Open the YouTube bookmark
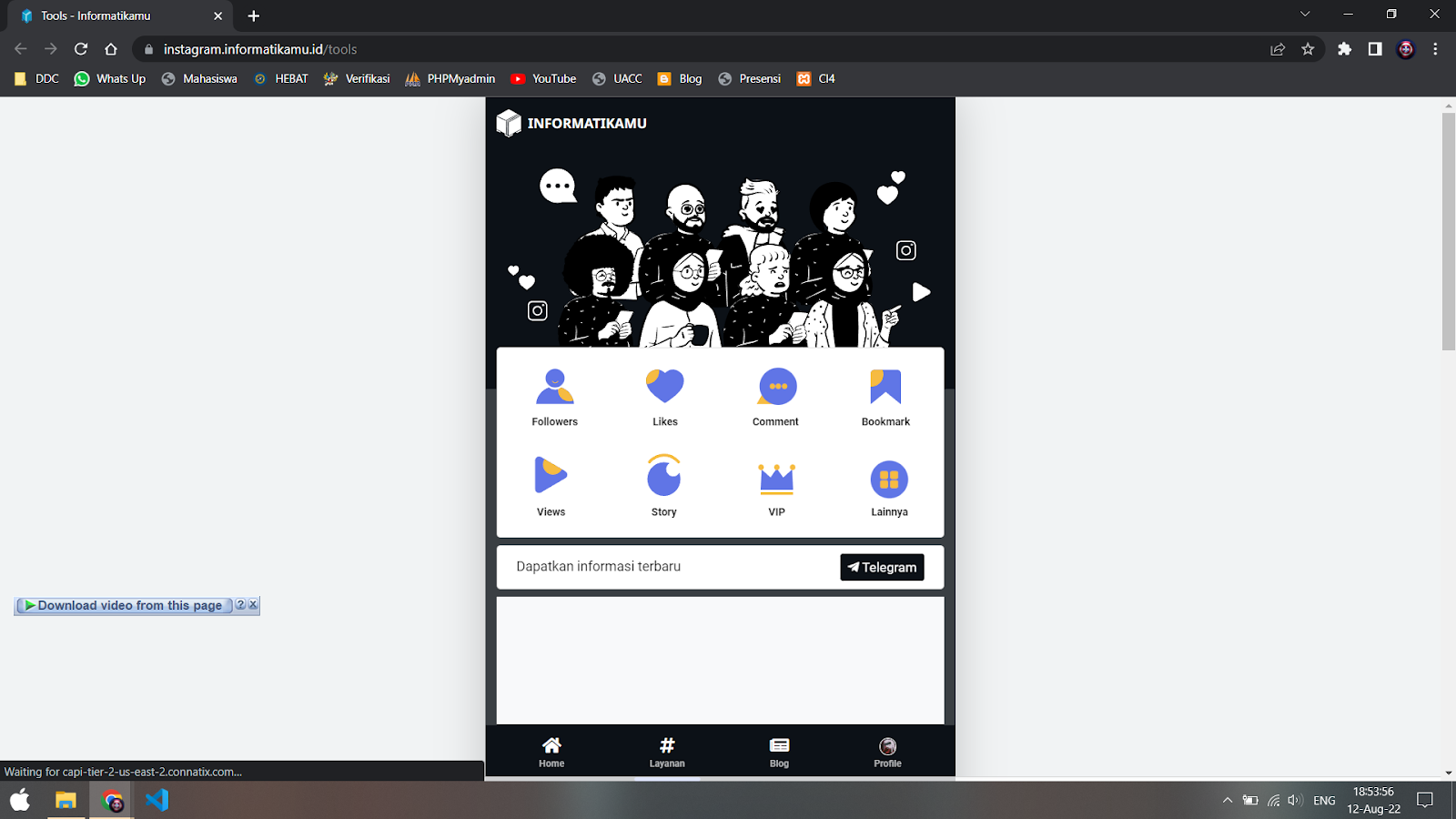 543,79
